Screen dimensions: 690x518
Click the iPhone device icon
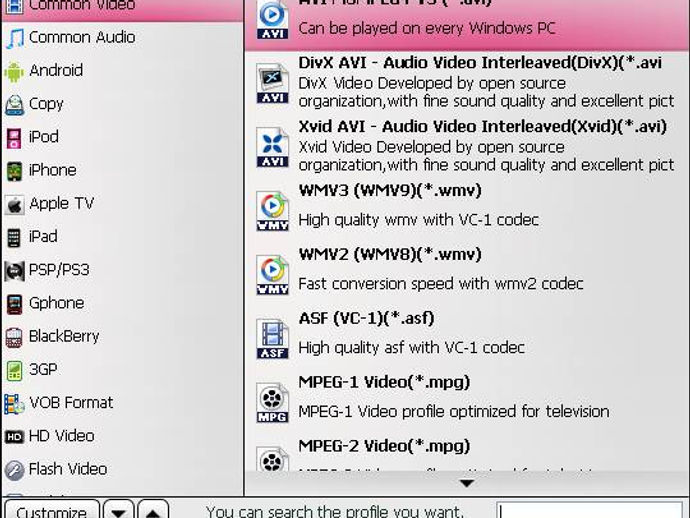(15, 171)
